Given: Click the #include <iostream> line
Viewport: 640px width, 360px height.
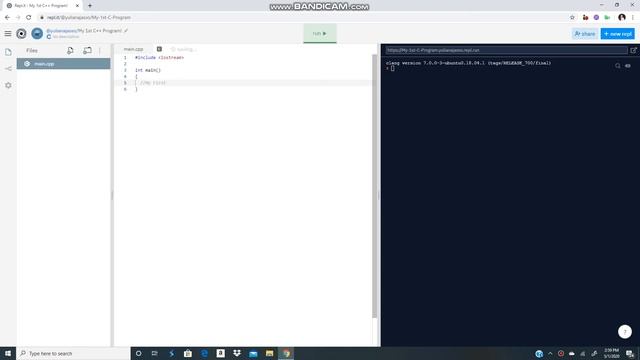Looking at the screenshot, I should click(x=160, y=58).
